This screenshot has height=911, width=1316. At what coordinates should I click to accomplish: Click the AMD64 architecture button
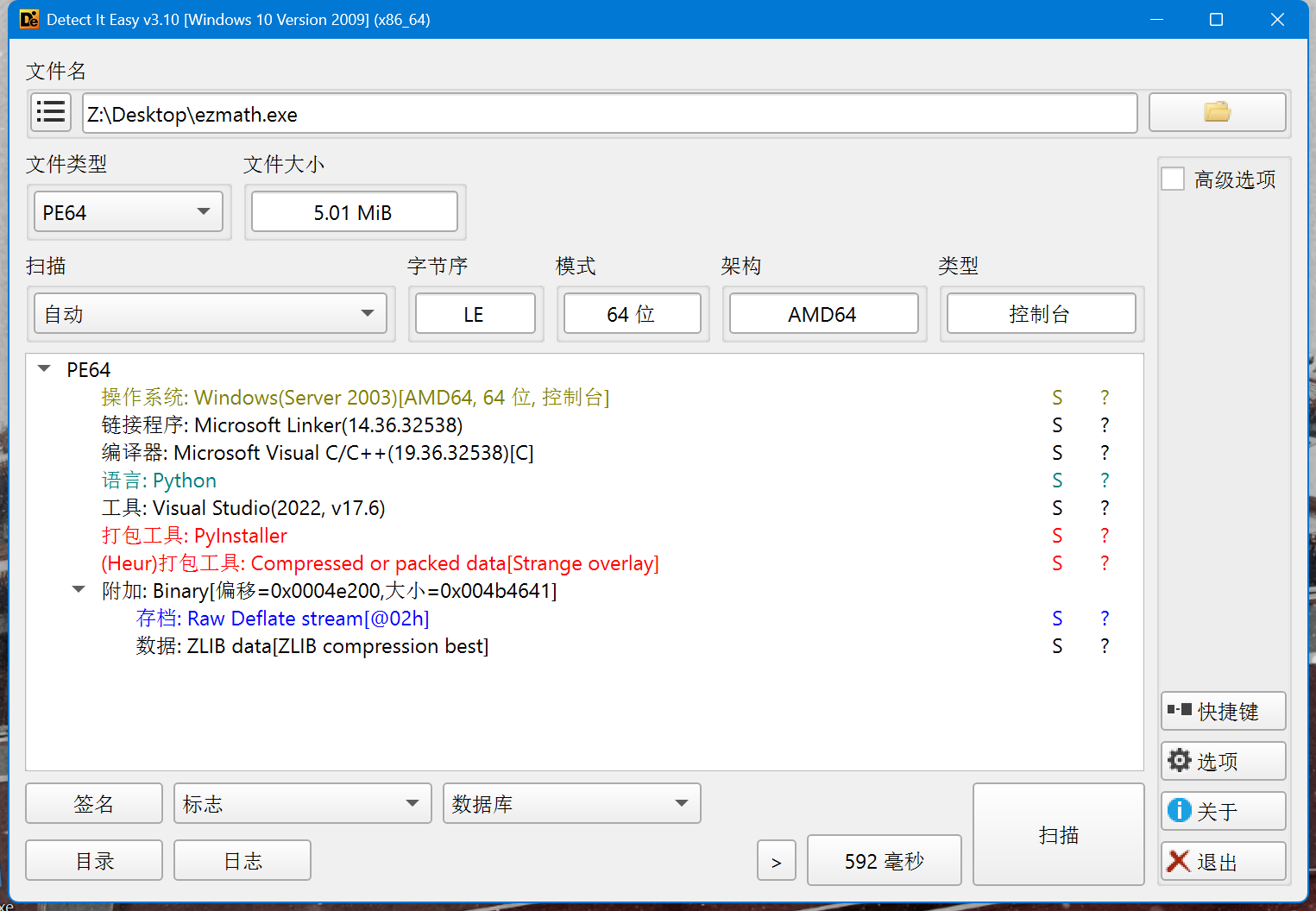(823, 314)
